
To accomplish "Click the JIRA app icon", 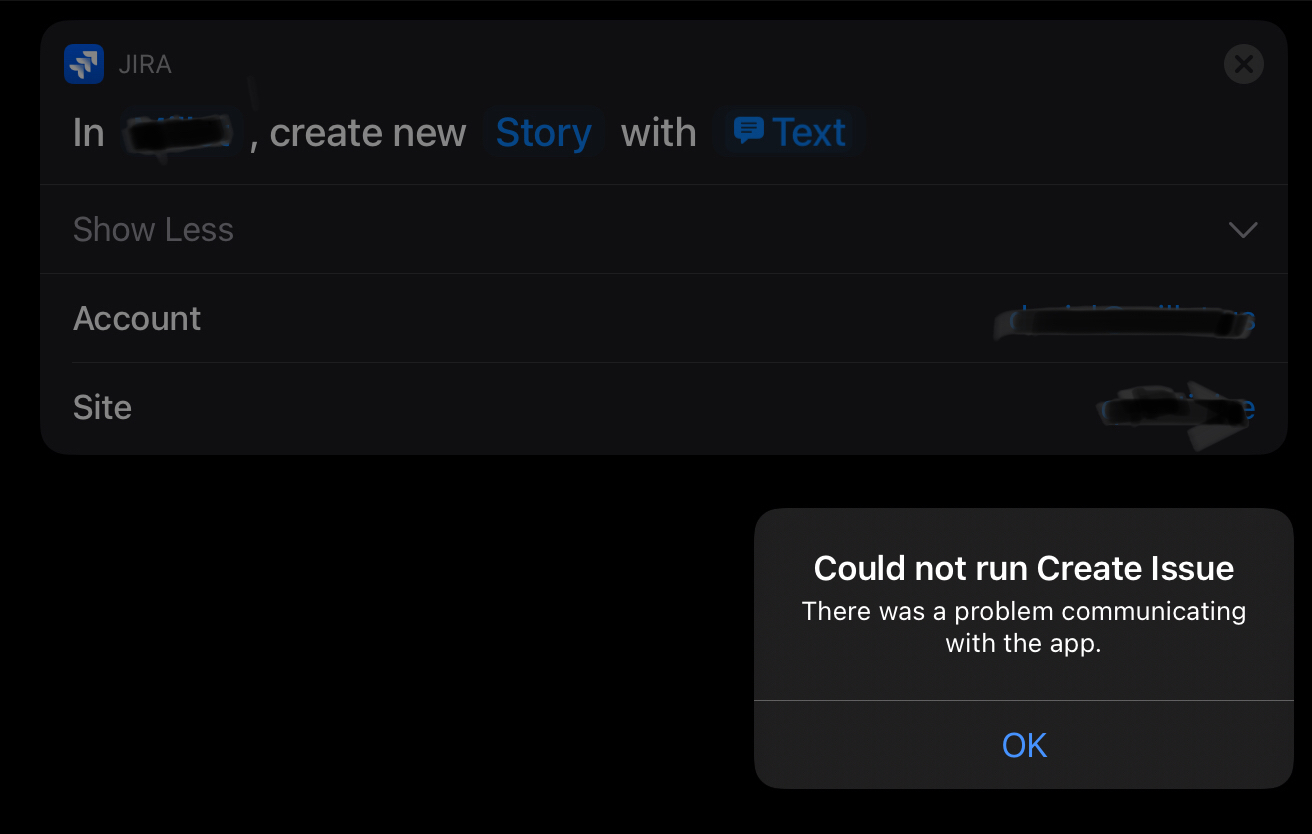I will [84, 65].
